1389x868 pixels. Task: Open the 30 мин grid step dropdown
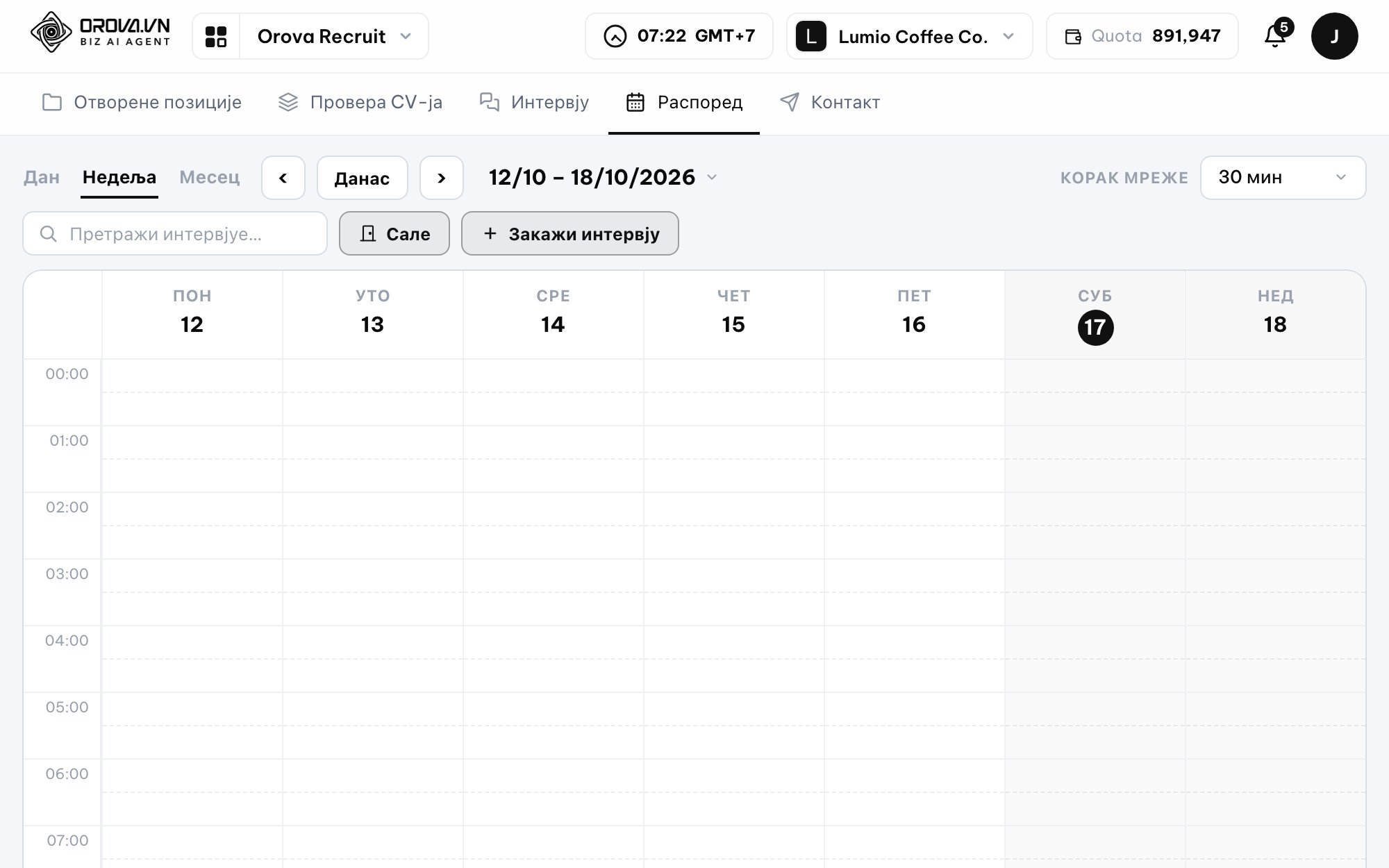[x=1283, y=178]
